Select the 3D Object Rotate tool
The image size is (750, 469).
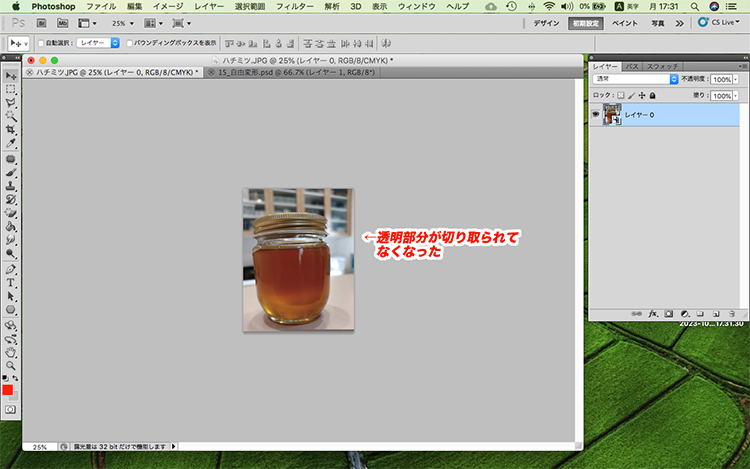pyautogui.click(x=11, y=326)
